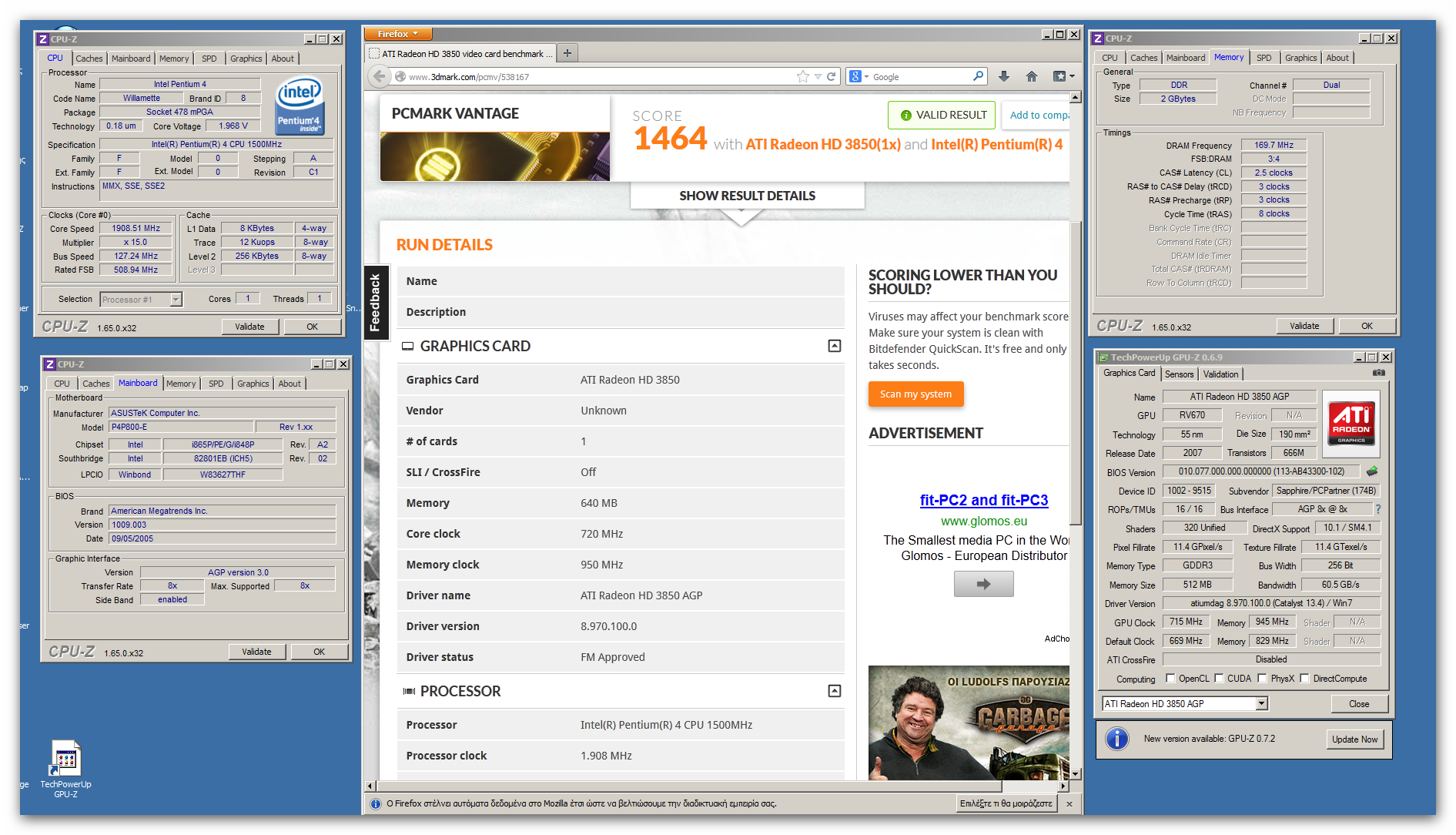Open the Firefox menu dropdown
The height and width of the screenshot is (835, 1456).
(398, 34)
